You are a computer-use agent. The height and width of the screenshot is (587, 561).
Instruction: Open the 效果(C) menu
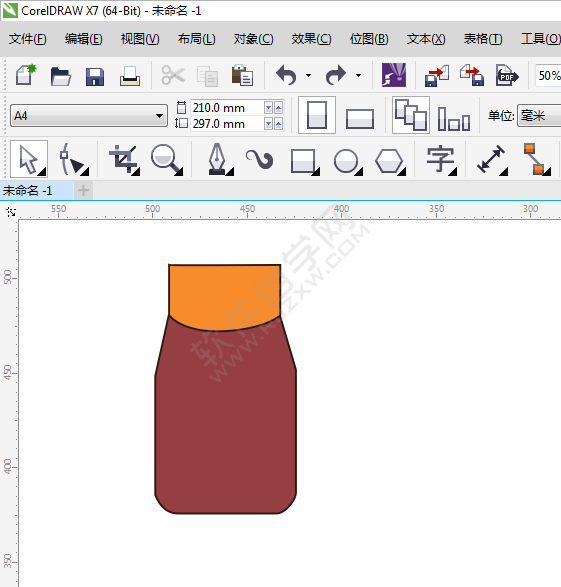click(x=311, y=39)
